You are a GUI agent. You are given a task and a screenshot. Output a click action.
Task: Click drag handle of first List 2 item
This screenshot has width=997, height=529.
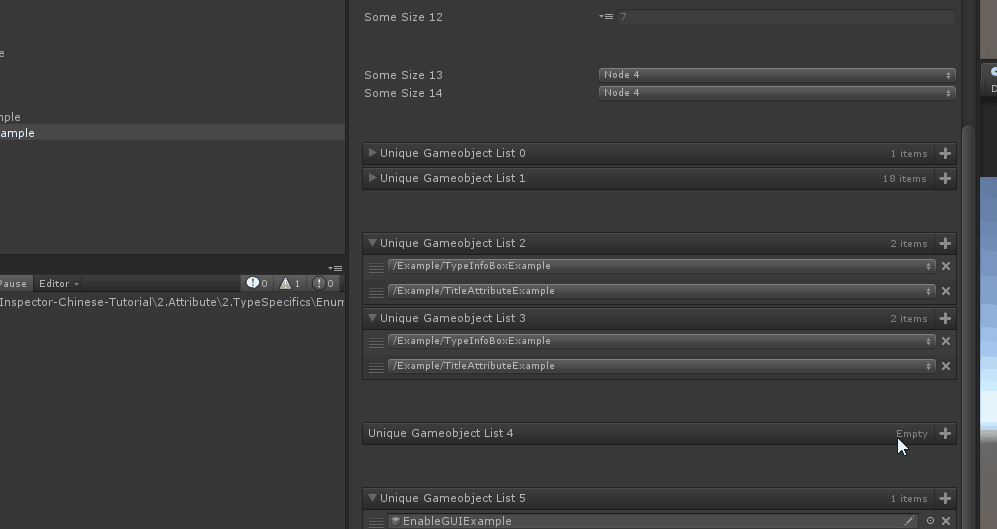click(376, 267)
